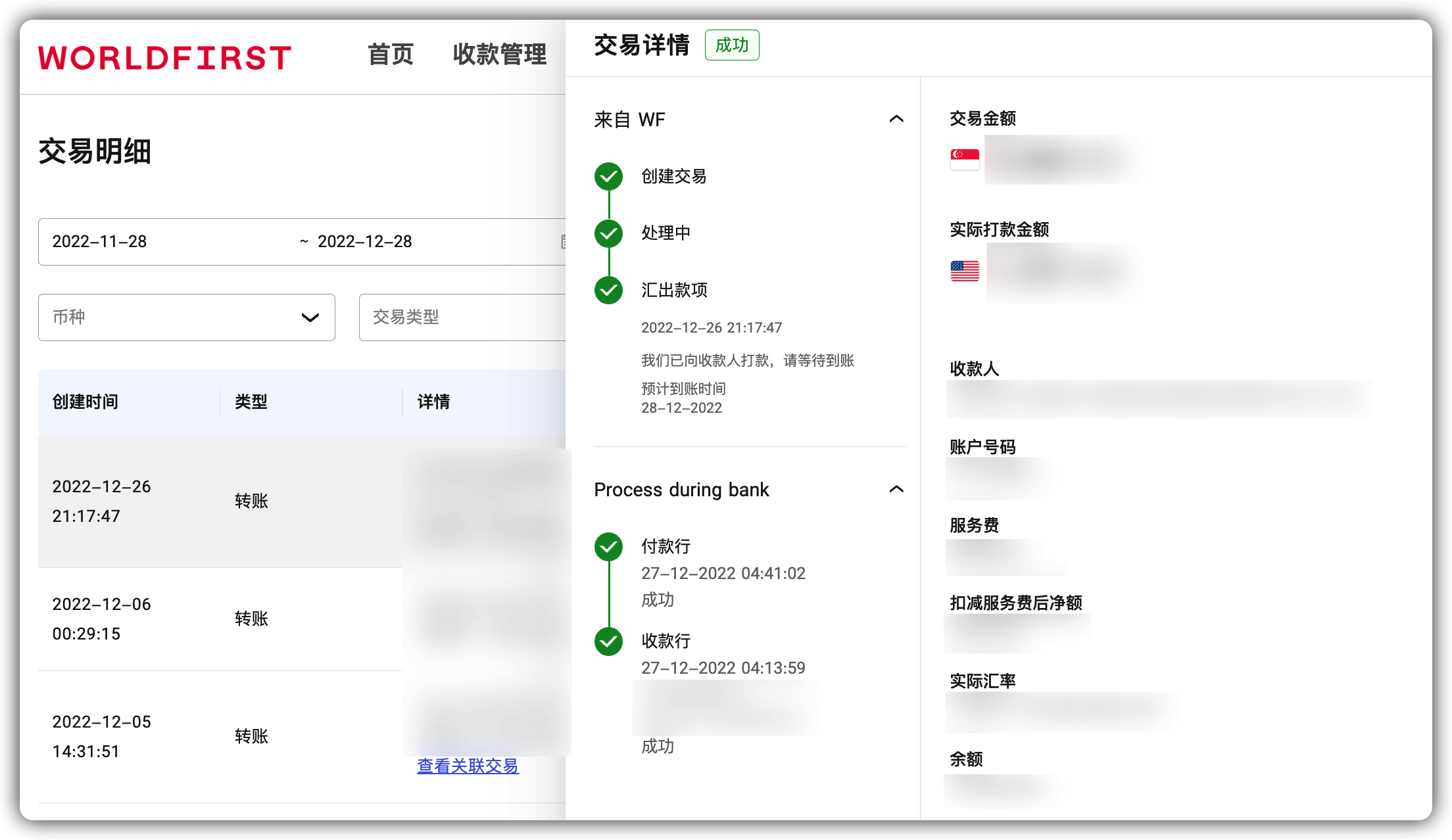
Task: Click the green check beside 收款行
Action: point(608,641)
